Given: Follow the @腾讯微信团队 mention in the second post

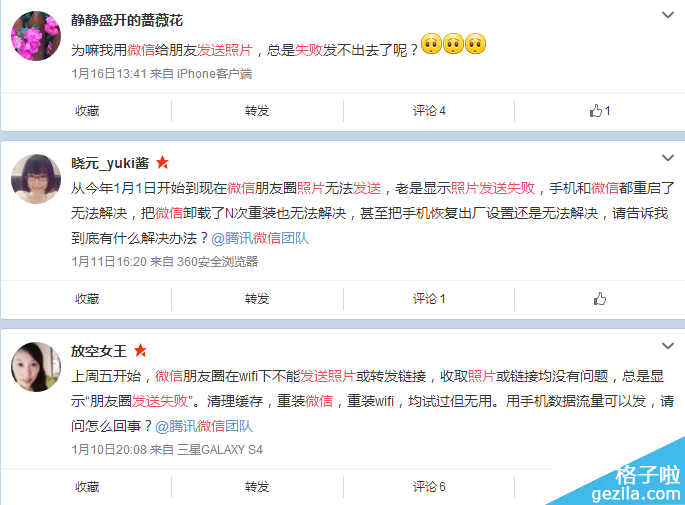Looking at the screenshot, I should (x=260, y=238).
